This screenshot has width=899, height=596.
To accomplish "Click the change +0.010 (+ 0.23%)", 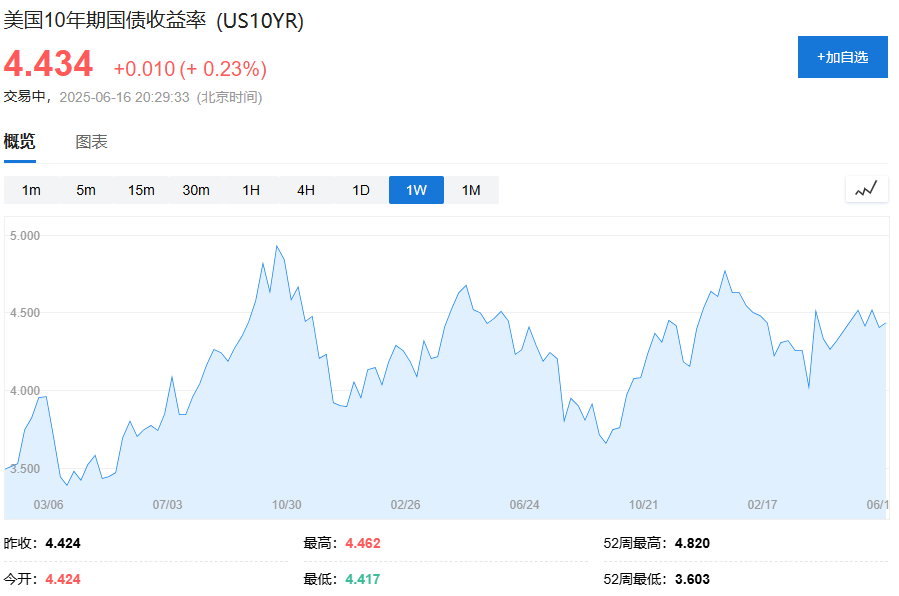I will click(x=190, y=69).
